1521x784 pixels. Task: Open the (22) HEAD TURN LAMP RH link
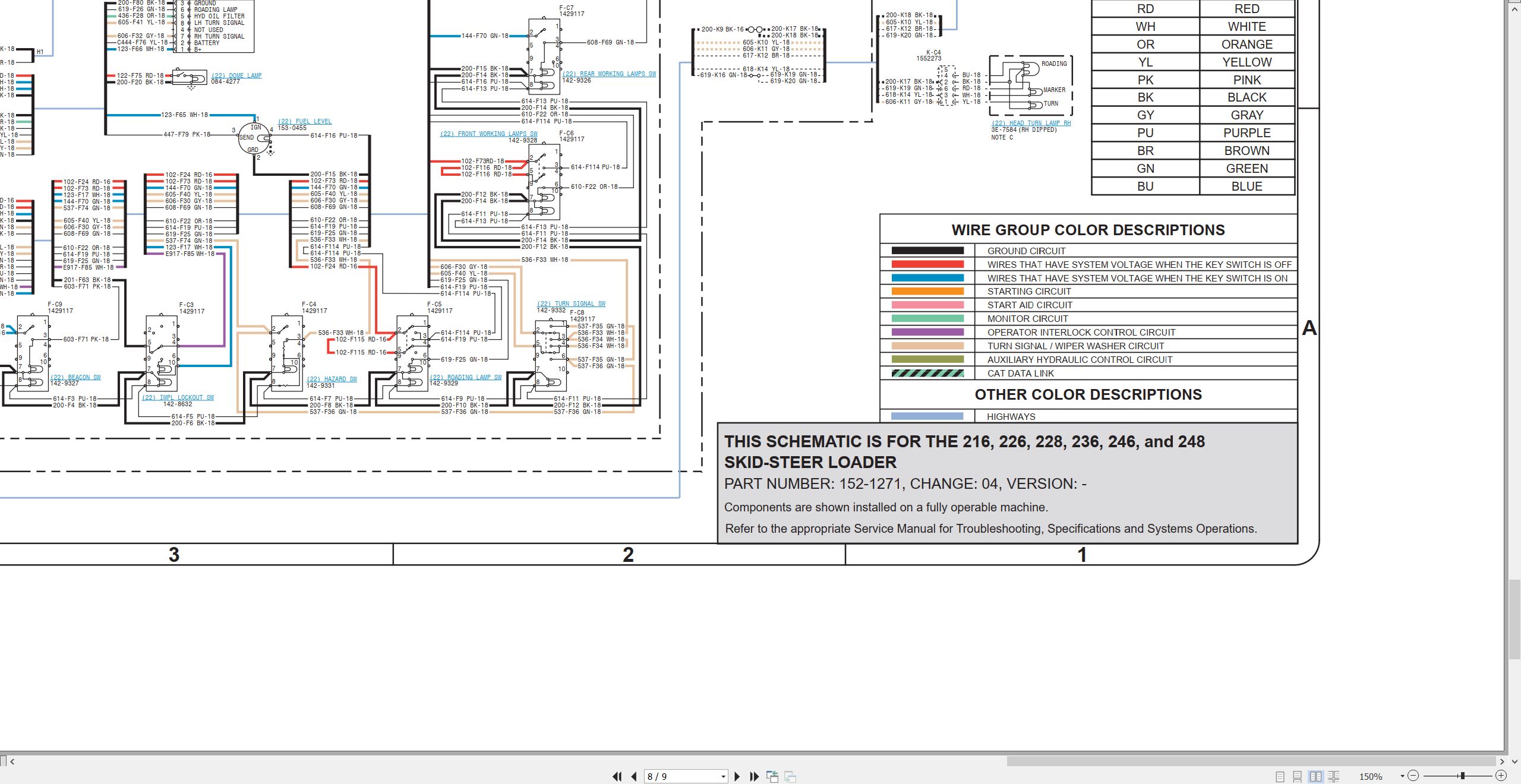tap(1031, 123)
